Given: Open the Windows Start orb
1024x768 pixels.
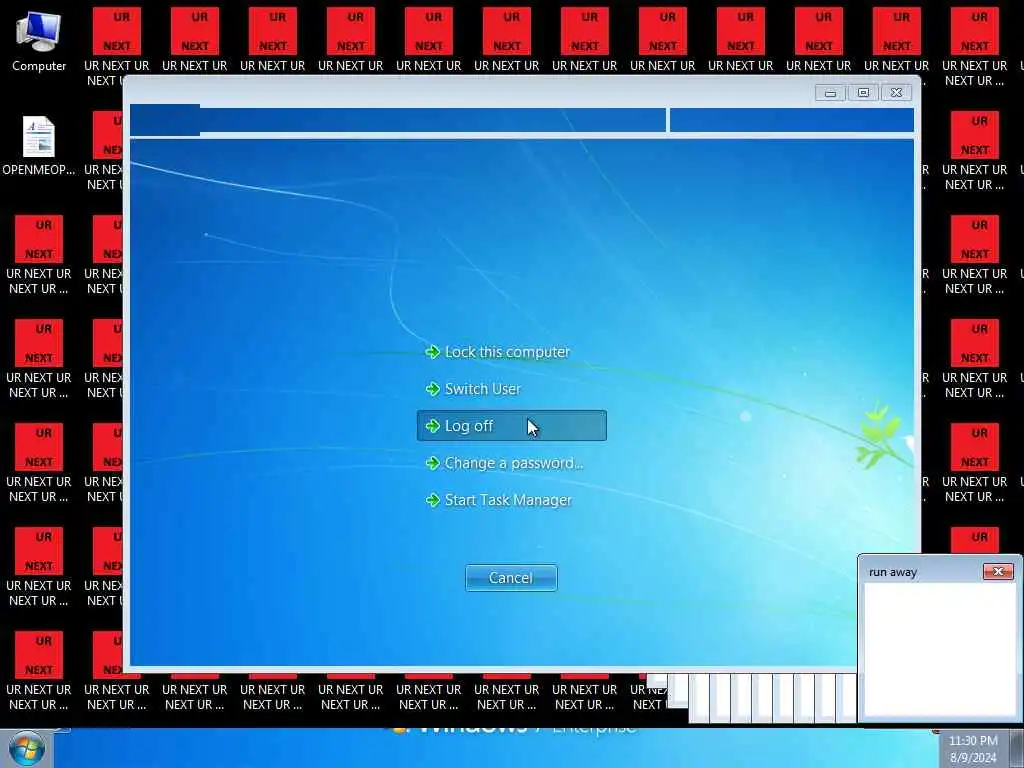Looking at the screenshot, I should pyautogui.click(x=26, y=749).
